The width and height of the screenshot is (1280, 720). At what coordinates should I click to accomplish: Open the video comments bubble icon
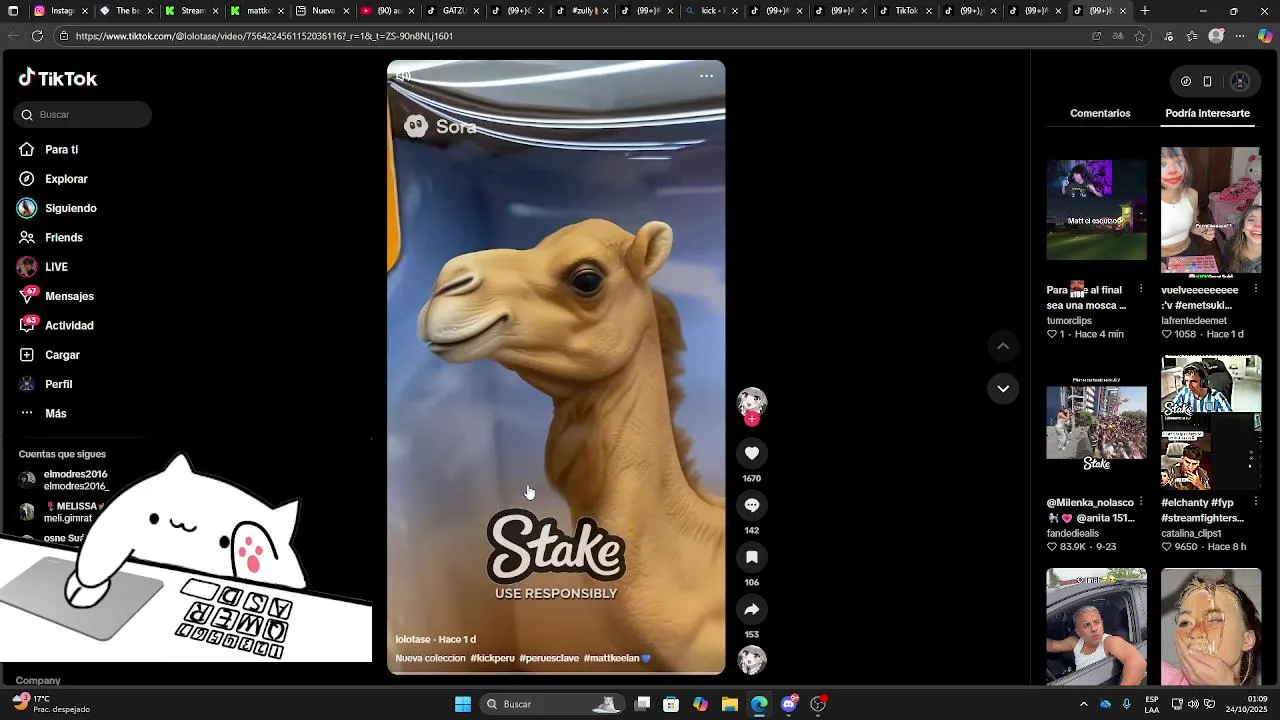pyautogui.click(x=752, y=505)
